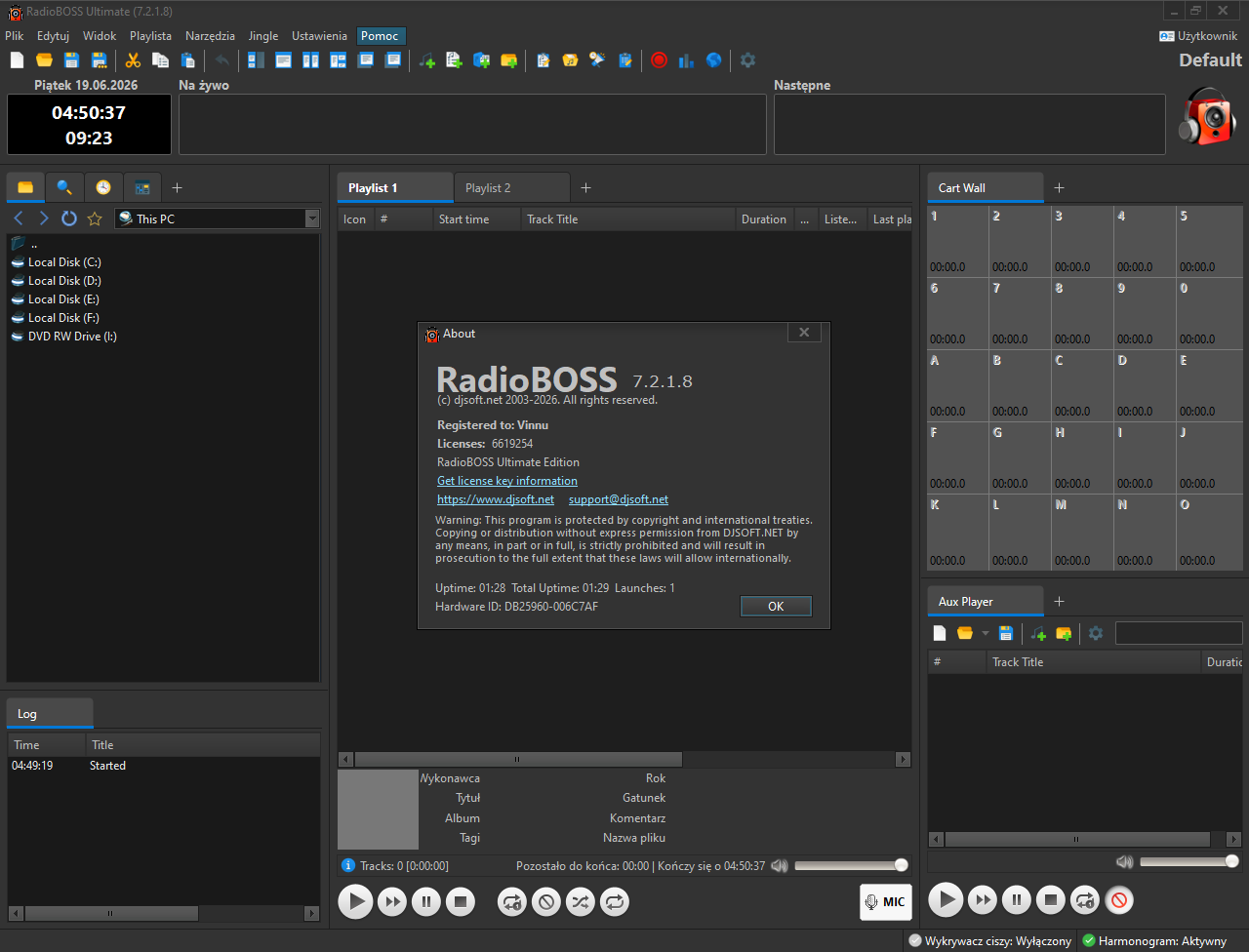The image size is (1249, 952).
Task: Click the main player volume slider
Action: [x=850, y=865]
